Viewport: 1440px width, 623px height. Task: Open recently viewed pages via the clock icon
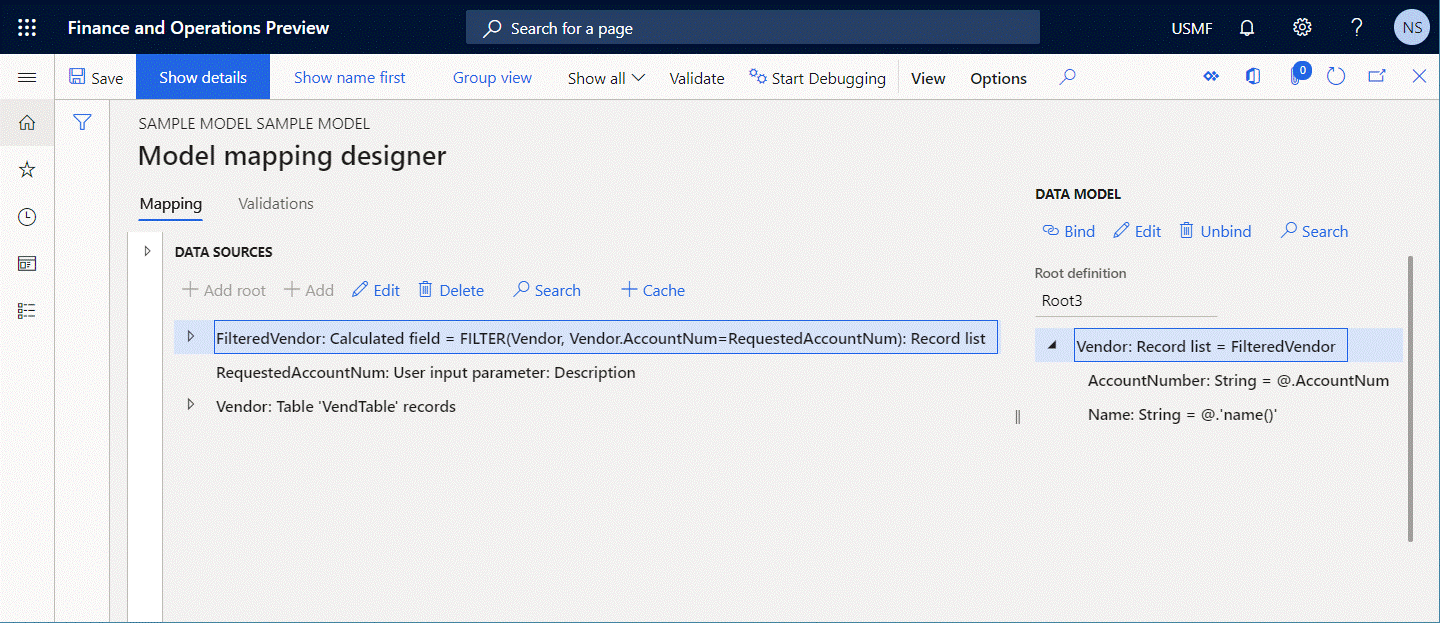click(x=26, y=216)
